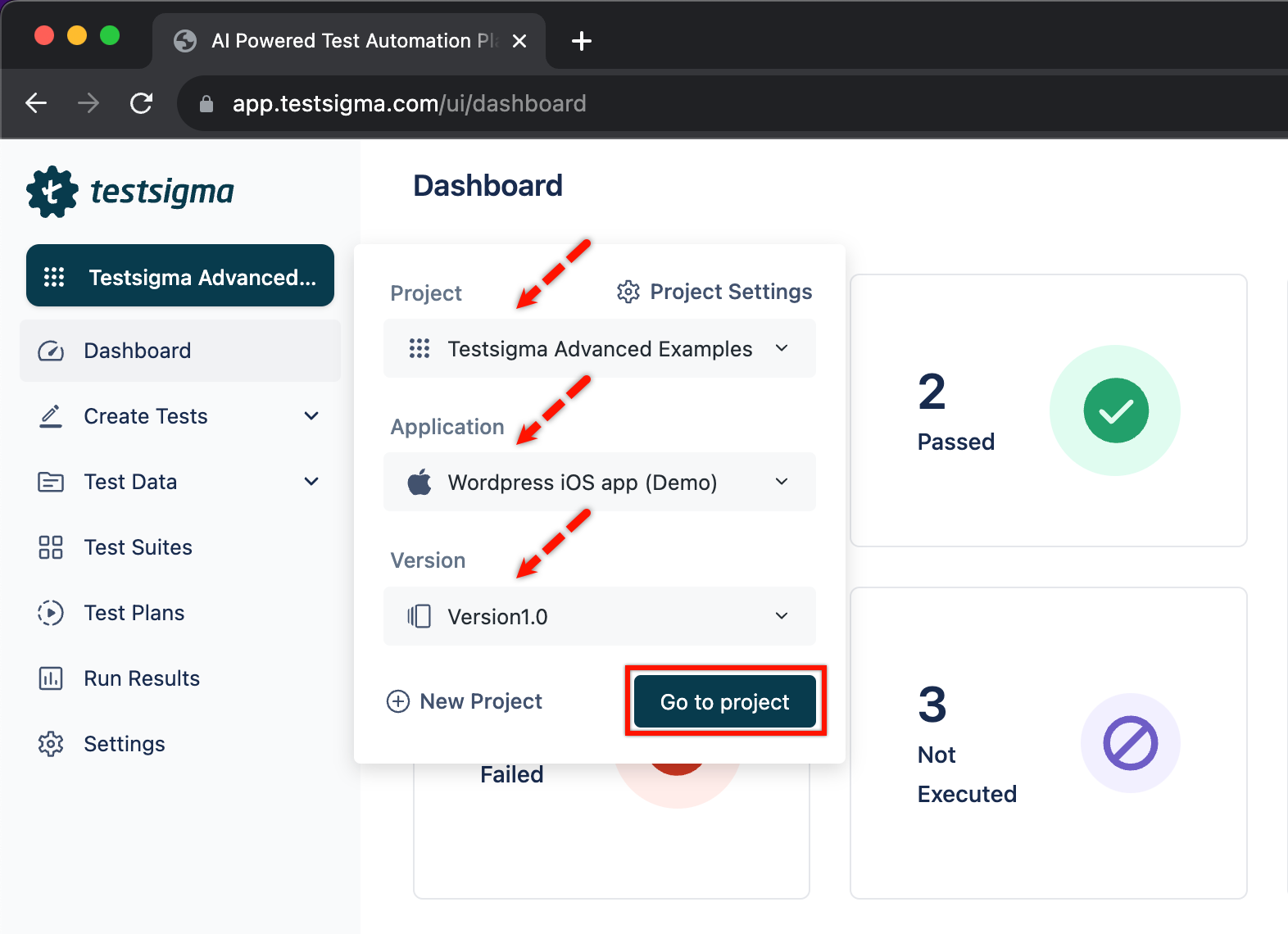Click the purple Not Executed icon
1288x934 pixels.
click(x=1131, y=743)
